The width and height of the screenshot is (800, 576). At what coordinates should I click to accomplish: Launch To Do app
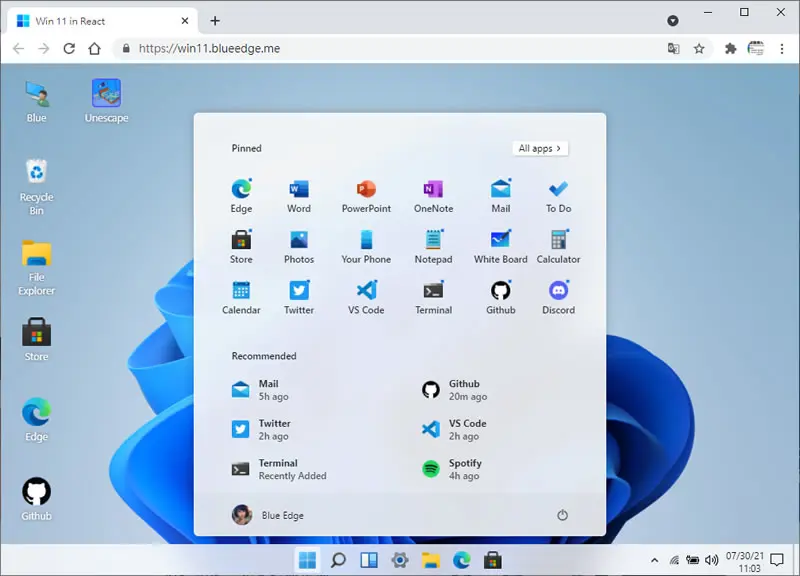pyautogui.click(x=558, y=195)
